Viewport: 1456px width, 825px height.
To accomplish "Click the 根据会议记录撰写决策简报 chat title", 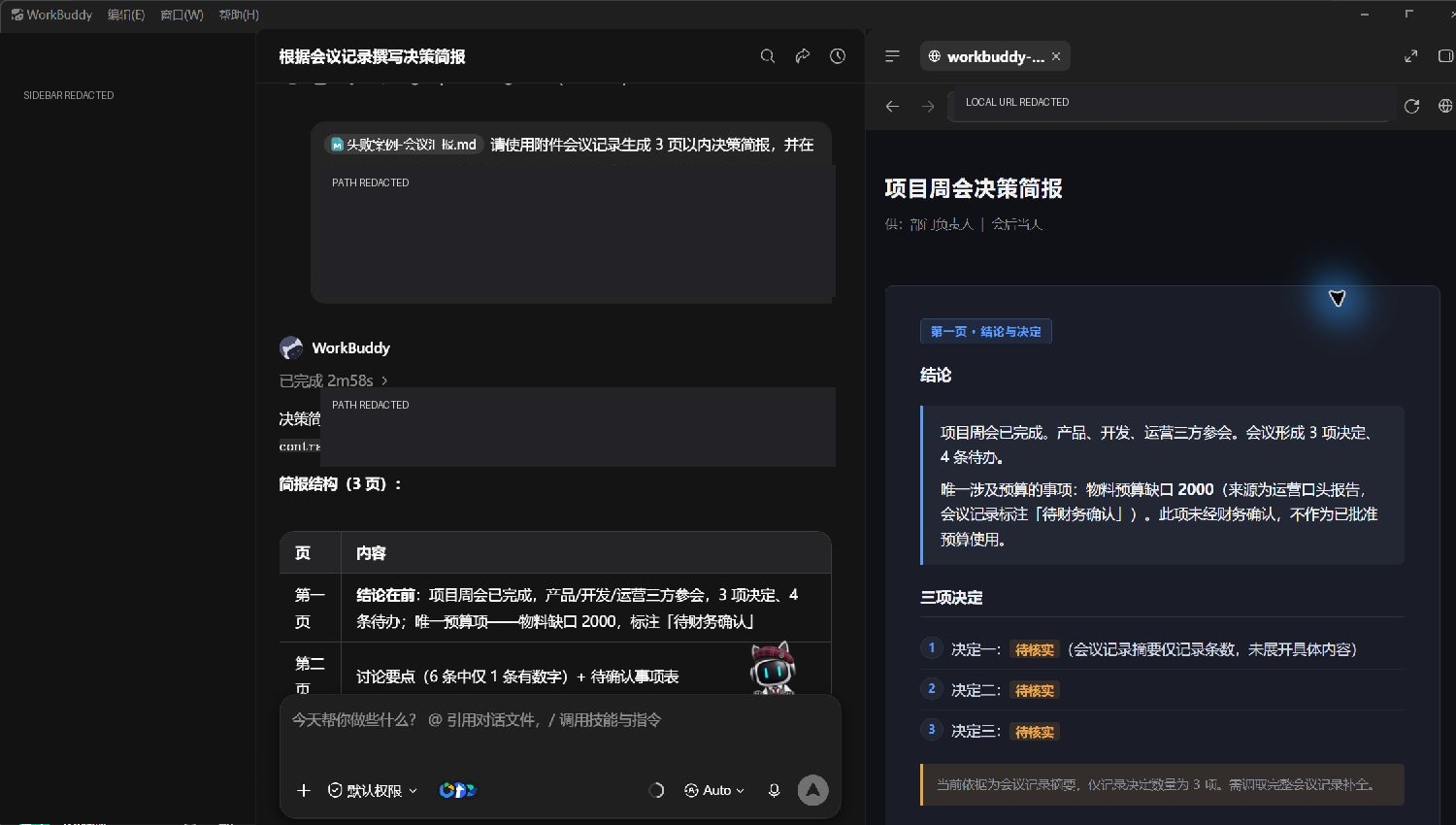I will coord(373,56).
